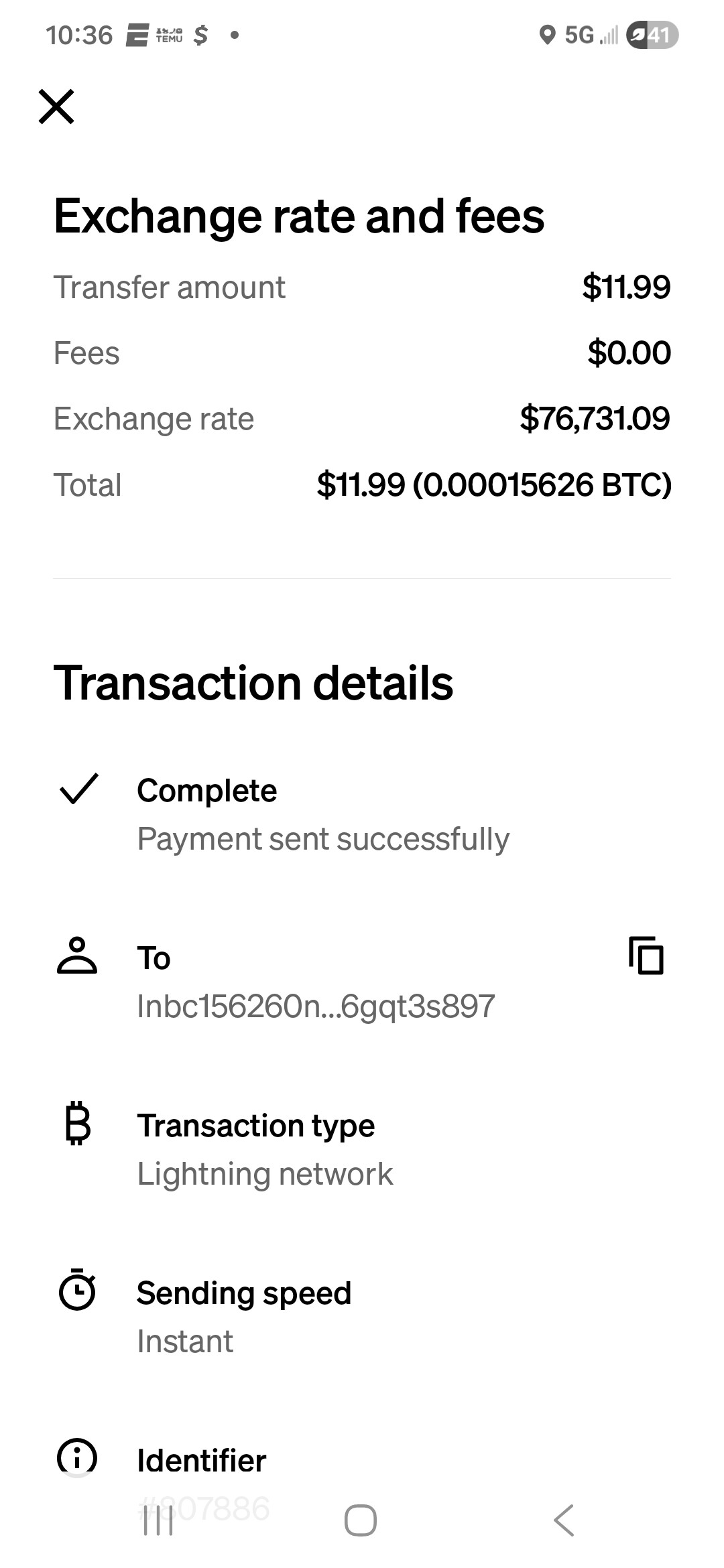
Task: Tap the Bitcoin transaction type icon
Action: 78,1123
